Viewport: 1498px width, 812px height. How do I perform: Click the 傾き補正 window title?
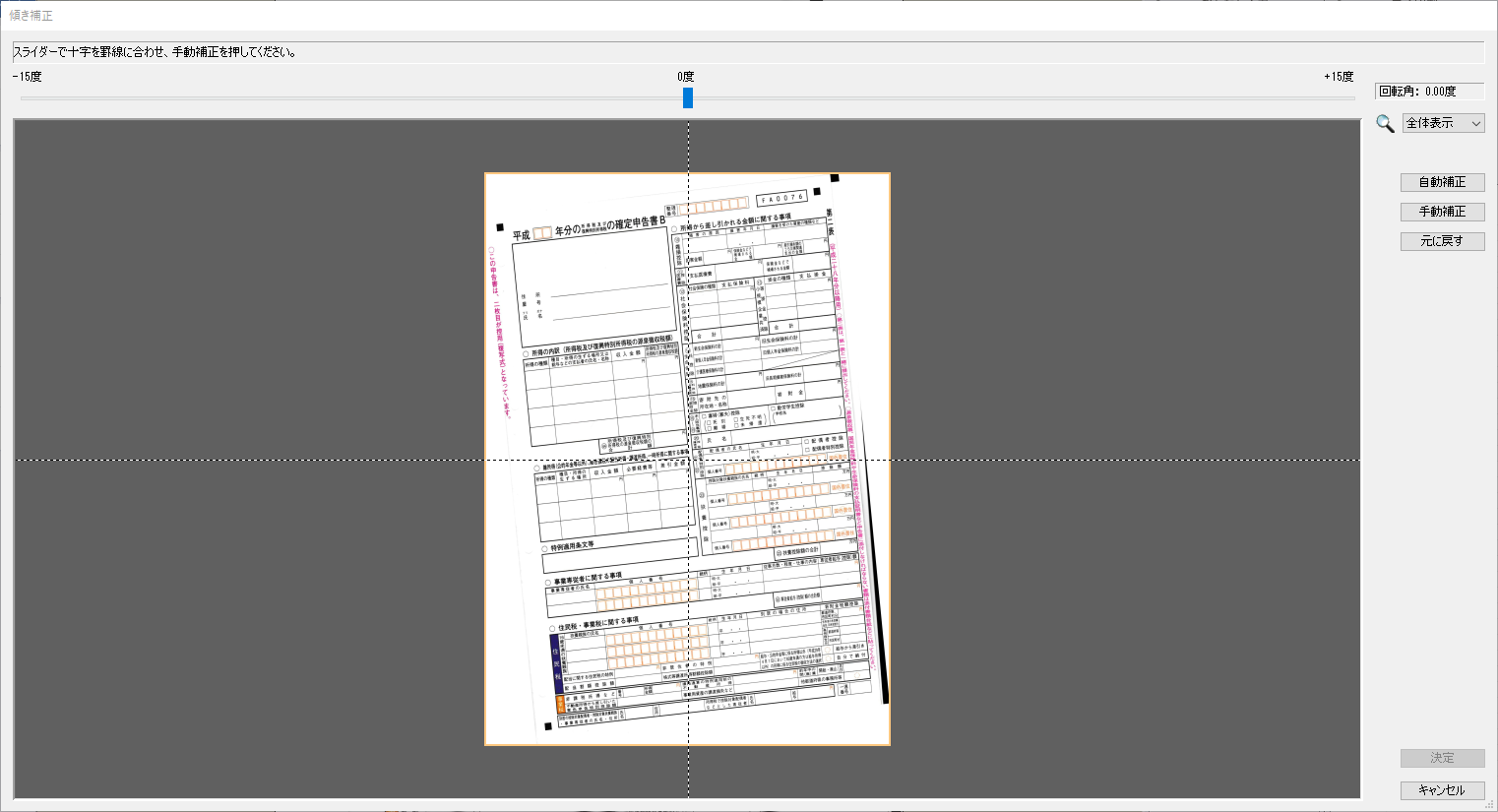[x=31, y=16]
